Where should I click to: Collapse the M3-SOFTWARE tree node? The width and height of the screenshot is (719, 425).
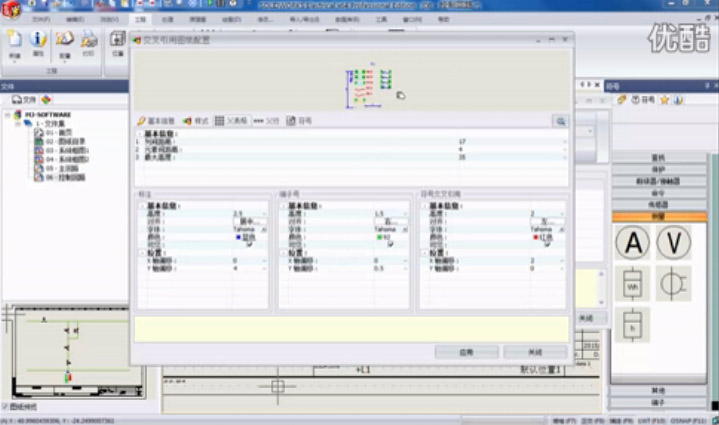click(7, 115)
